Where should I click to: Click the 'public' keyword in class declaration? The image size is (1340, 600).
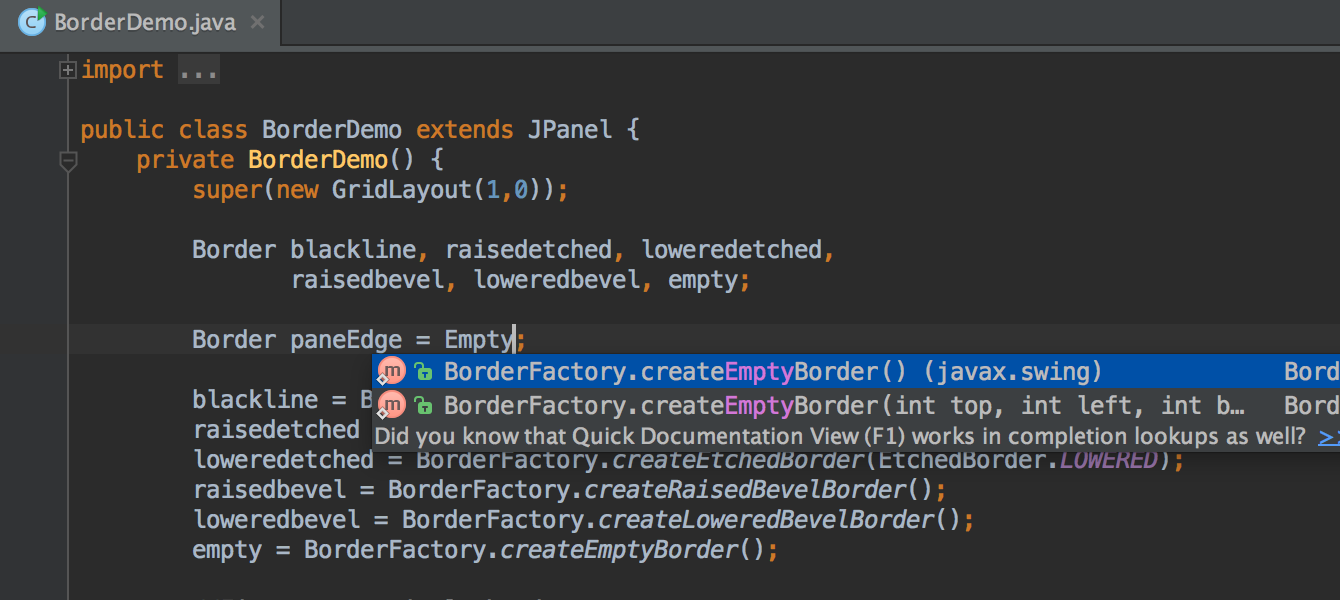click(x=122, y=130)
